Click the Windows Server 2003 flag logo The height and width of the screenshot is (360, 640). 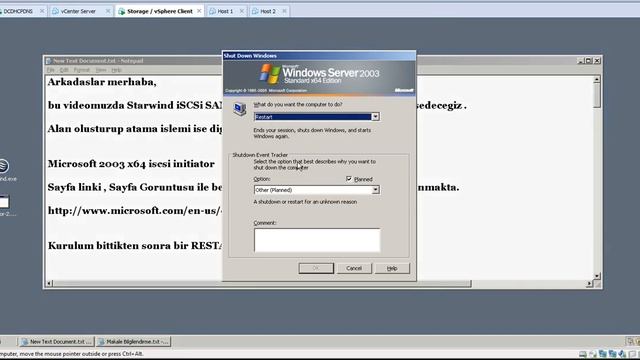tap(271, 74)
